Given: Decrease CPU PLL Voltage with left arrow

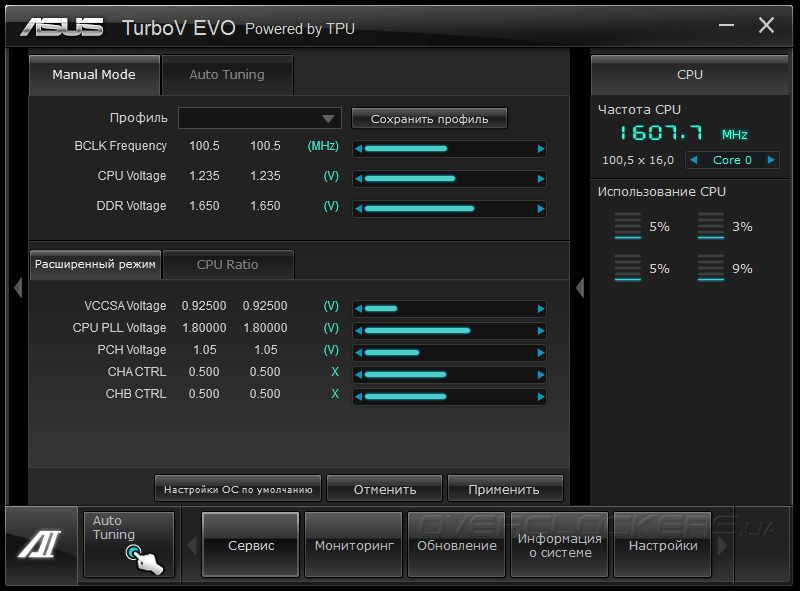Looking at the screenshot, I should click(359, 331).
